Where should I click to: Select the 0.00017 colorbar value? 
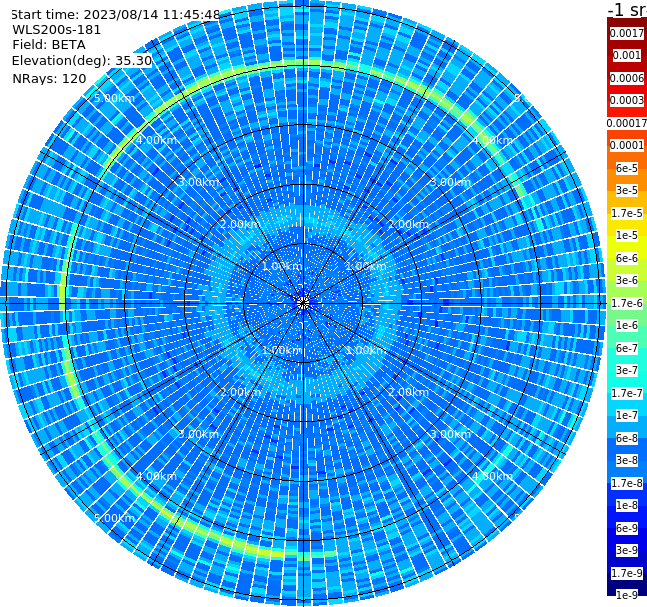click(627, 123)
